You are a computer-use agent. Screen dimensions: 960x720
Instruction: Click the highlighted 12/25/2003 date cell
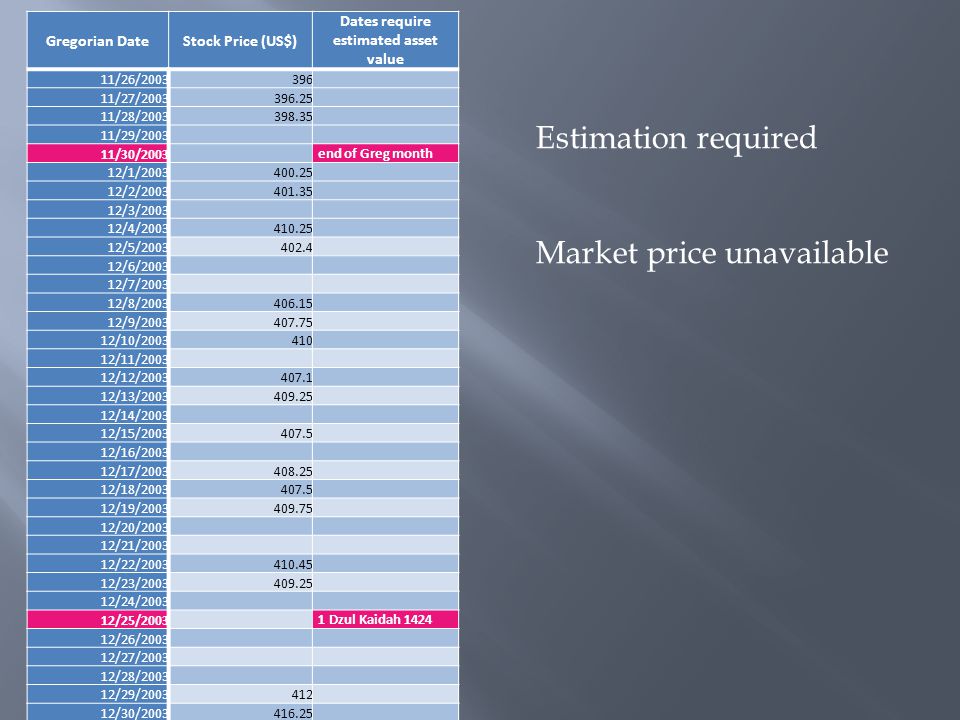(97, 620)
